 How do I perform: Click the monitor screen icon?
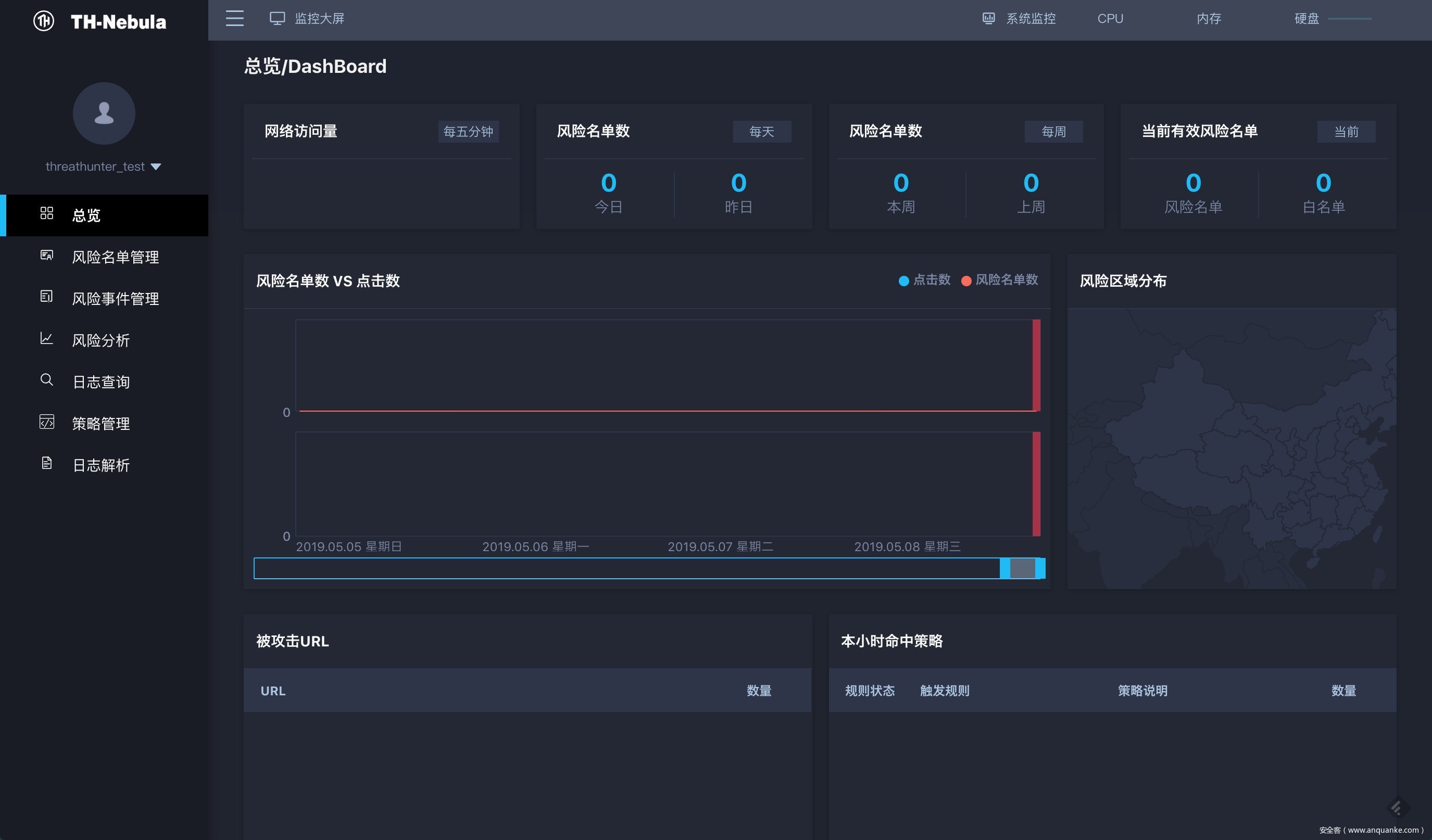point(277,19)
